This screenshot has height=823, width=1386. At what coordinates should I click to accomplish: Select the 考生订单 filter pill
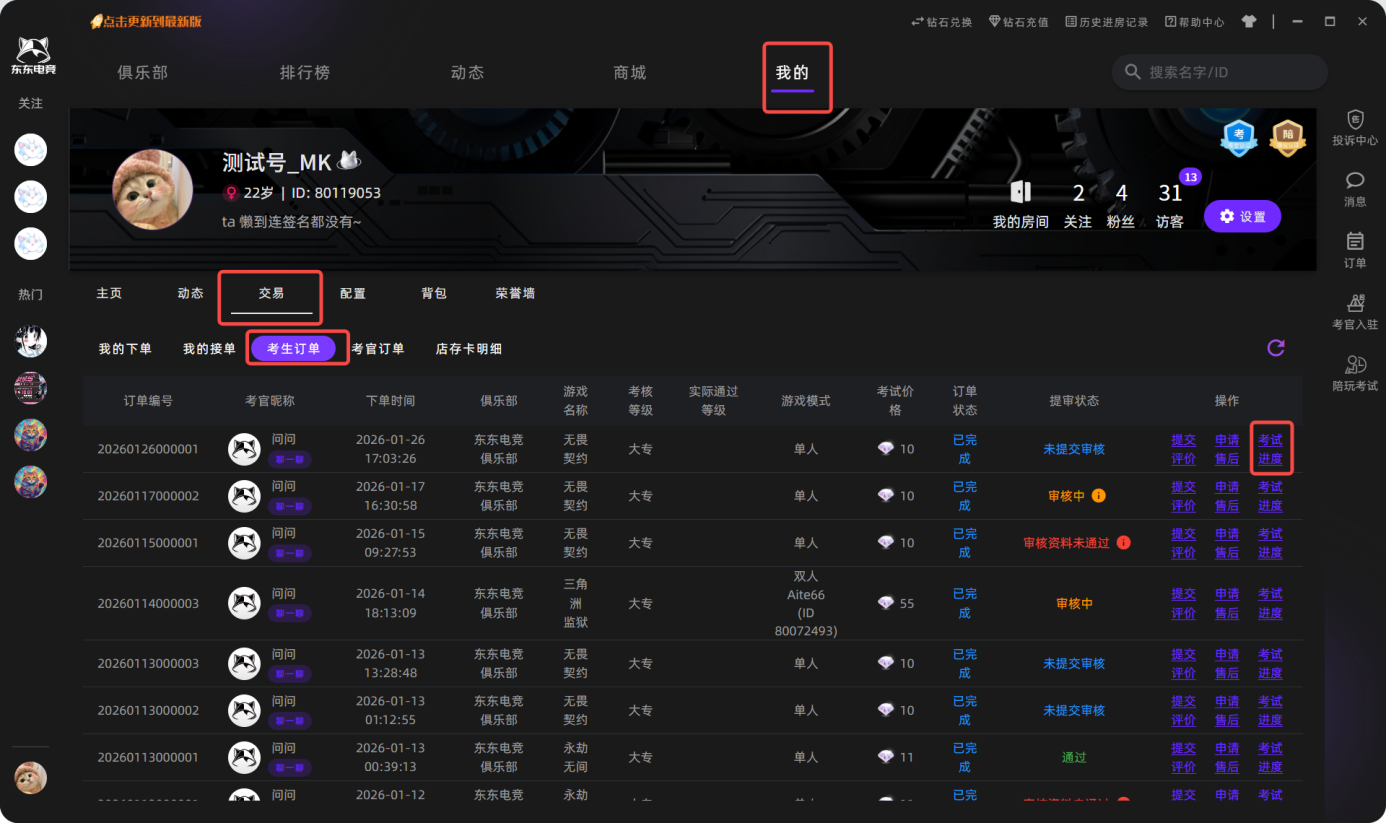click(293, 348)
